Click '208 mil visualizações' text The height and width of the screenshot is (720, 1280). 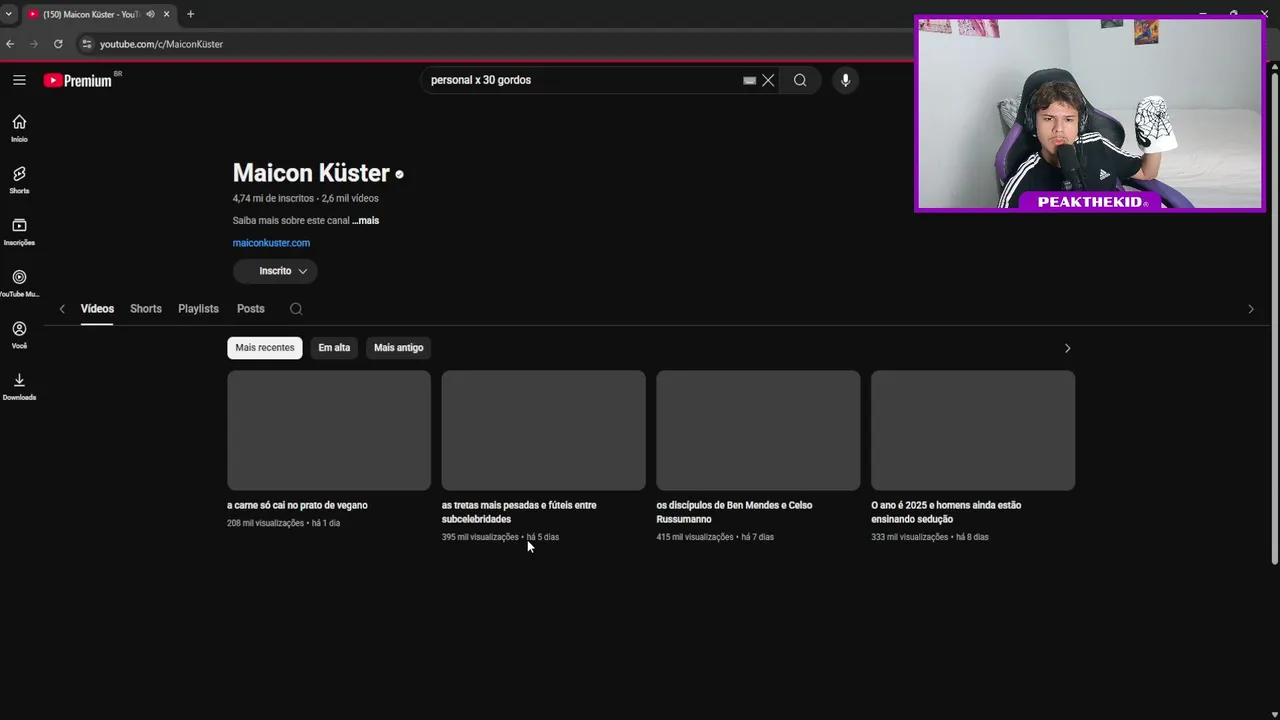tap(265, 523)
